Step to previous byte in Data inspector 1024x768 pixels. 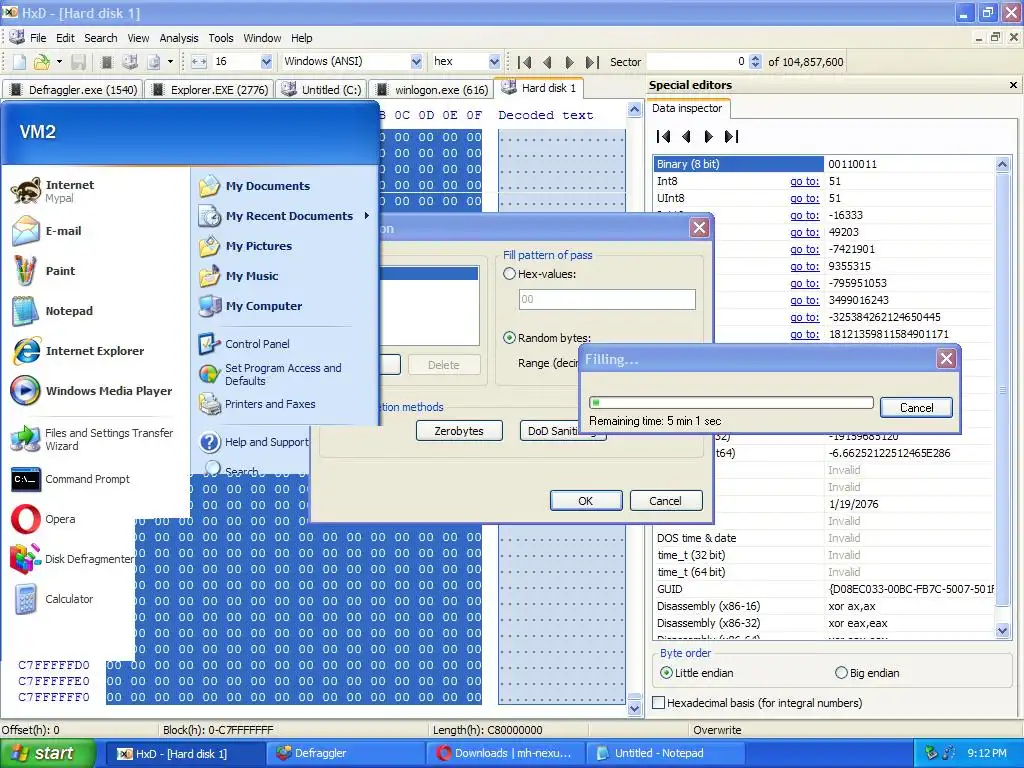tap(686, 136)
